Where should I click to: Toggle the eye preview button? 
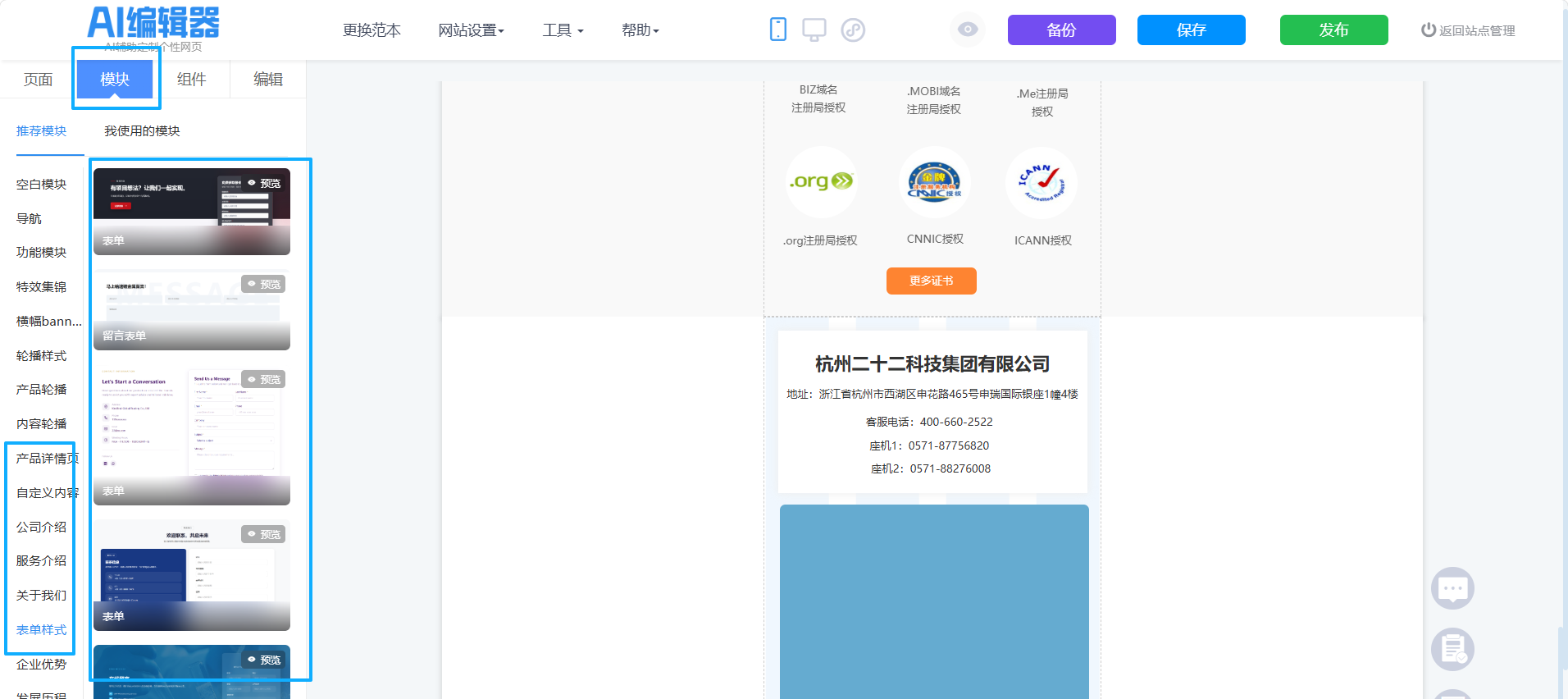(968, 30)
